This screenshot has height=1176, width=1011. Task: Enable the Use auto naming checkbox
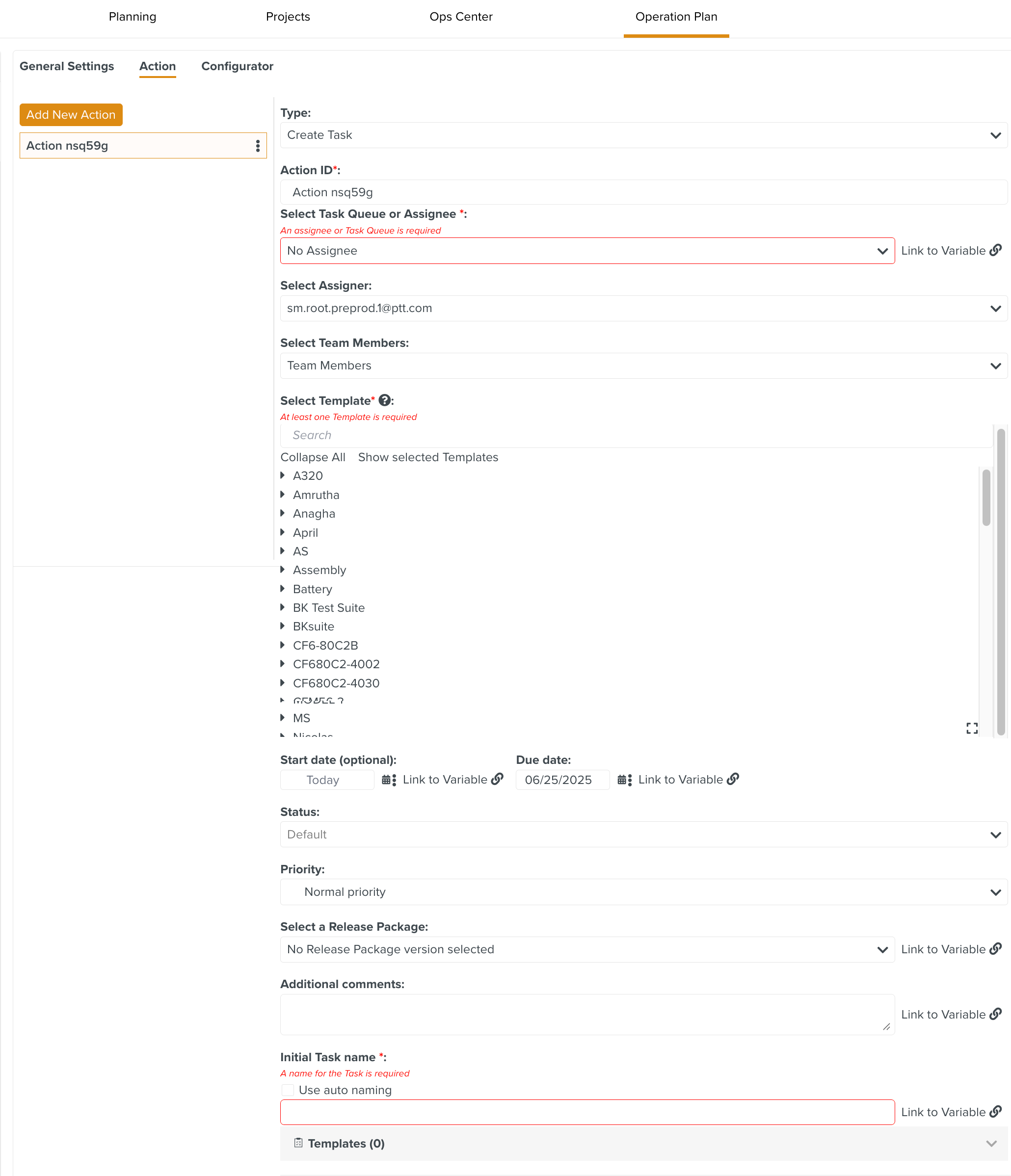pyautogui.click(x=289, y=1090)
